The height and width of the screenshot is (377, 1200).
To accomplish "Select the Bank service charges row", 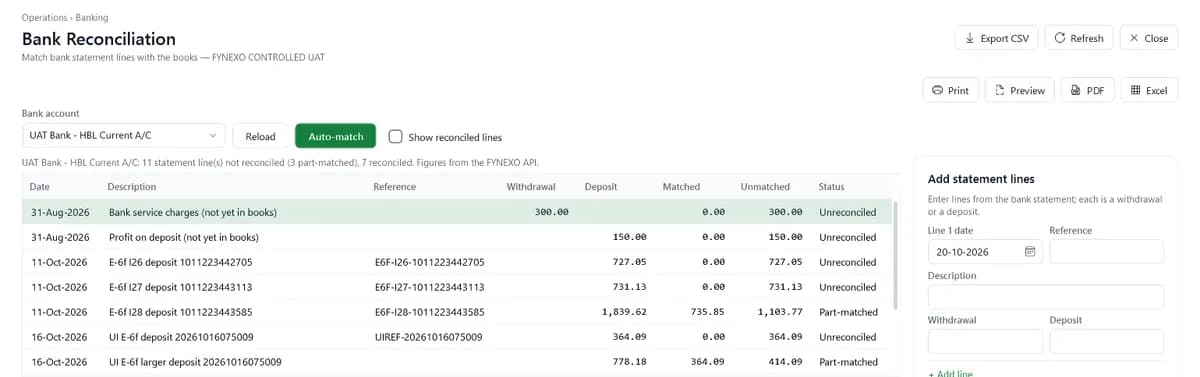I will click(x=457, y=212).
